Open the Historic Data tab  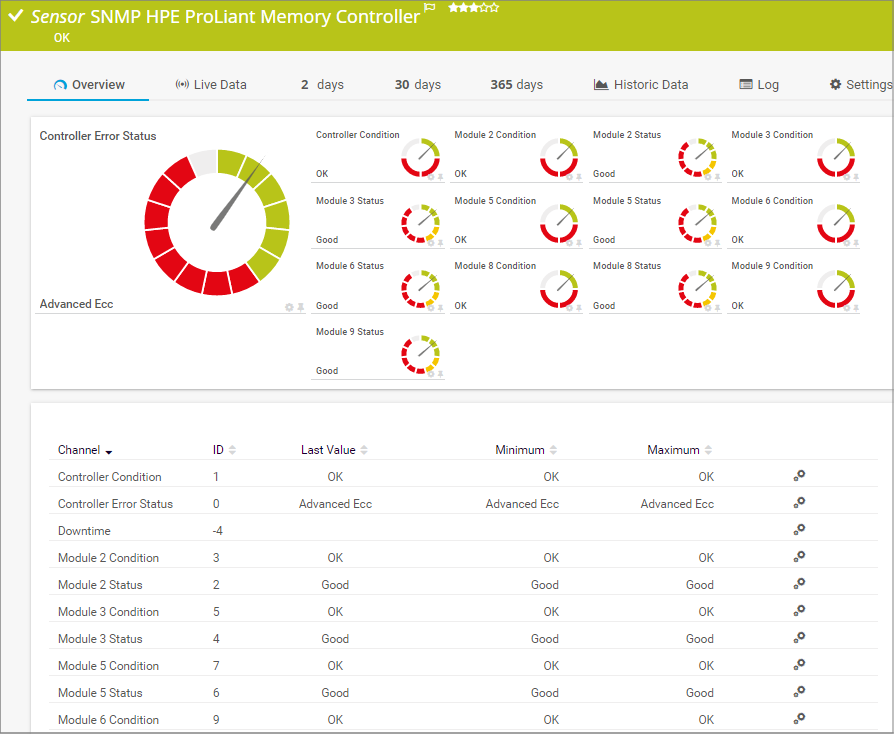tap(641, 85)
